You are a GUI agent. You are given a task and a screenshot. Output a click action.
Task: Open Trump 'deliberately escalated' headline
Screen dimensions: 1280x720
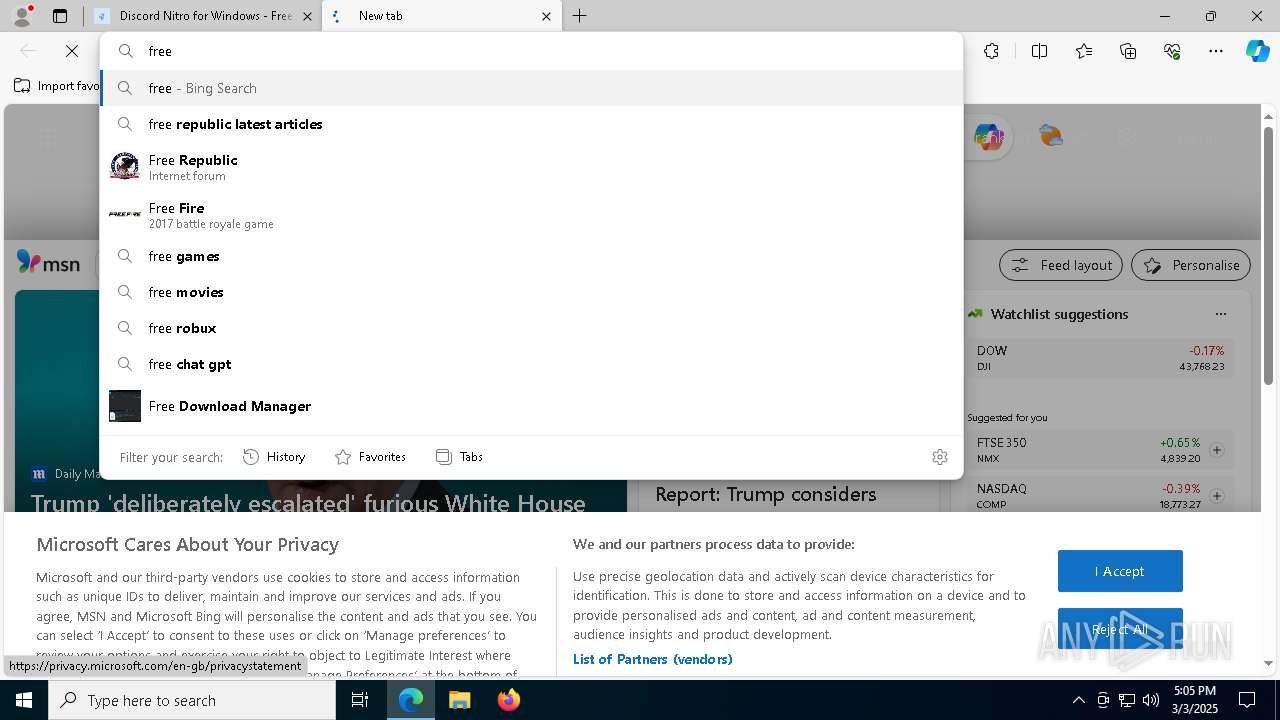(x=308, y=503)
